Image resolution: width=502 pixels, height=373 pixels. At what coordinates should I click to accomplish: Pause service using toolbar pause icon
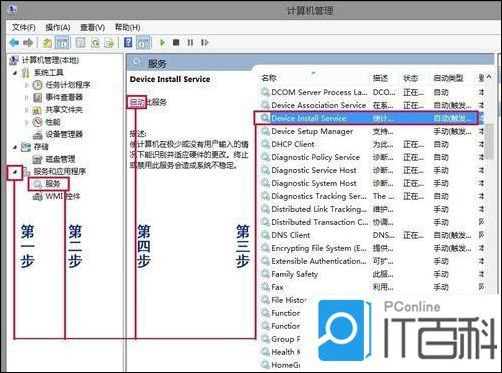[x=190, y=43]
